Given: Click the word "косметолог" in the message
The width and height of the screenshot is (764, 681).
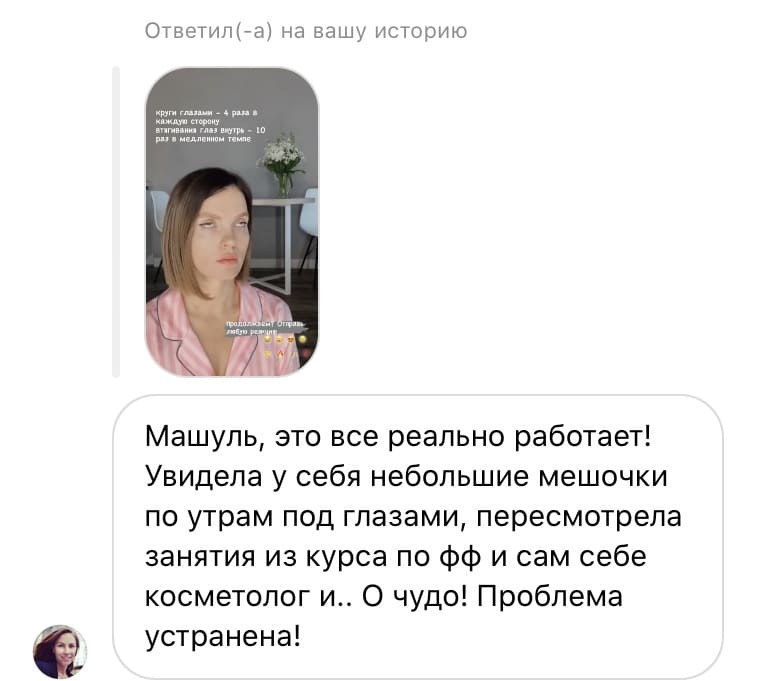Looking at the screenshot, I should click(228, 597).
